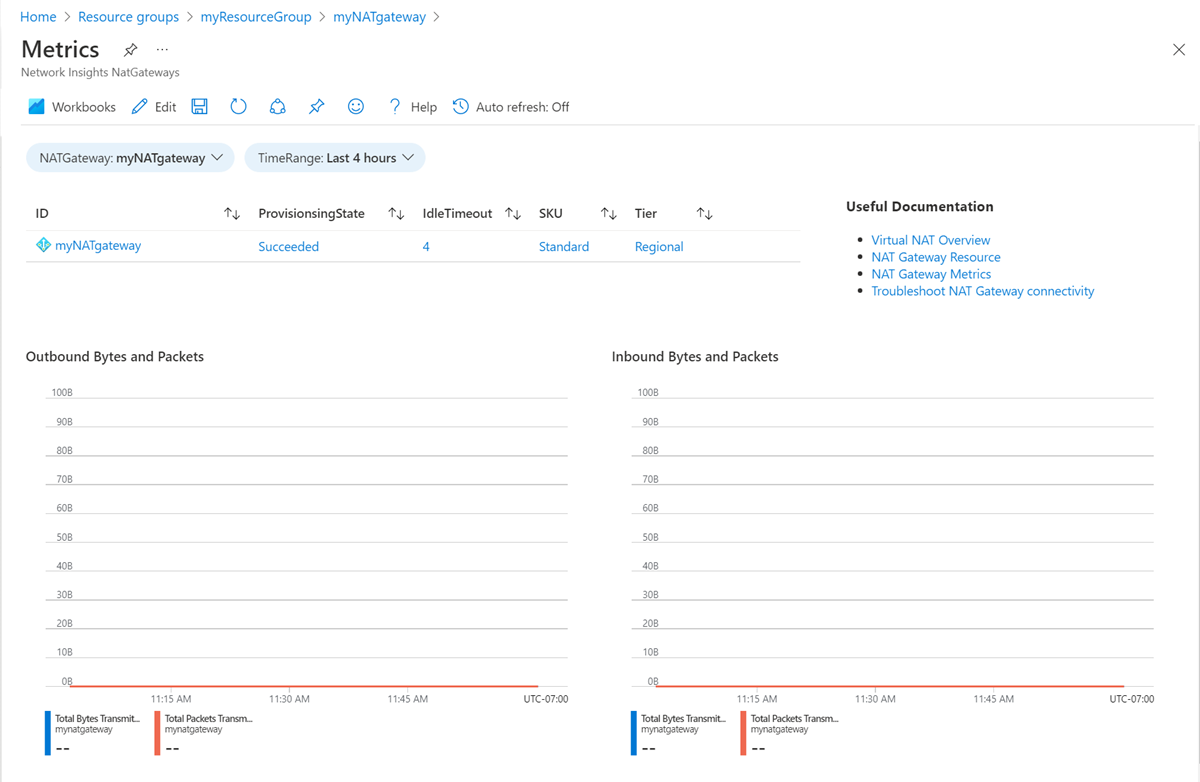
Task: Refresh the metrics data
Action: pos(238,106)
